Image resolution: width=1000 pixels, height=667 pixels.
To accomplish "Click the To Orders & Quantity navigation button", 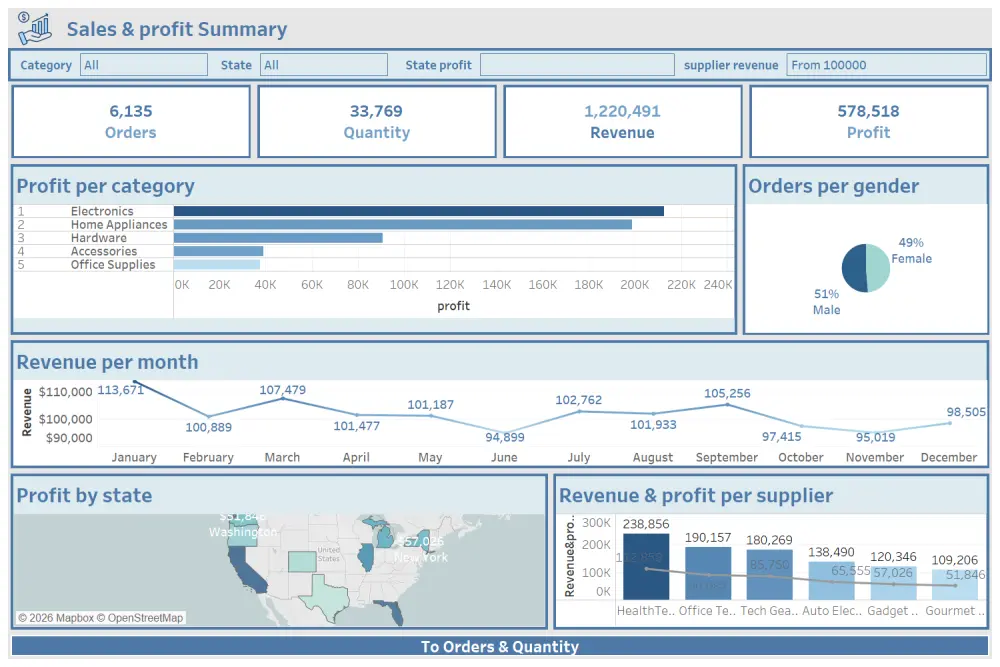I will pyautogui.click(x=500, y=647).
